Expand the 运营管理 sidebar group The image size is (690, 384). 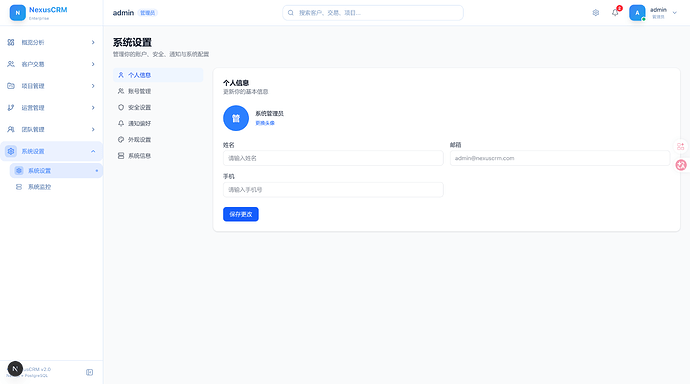tap(51, 108)
